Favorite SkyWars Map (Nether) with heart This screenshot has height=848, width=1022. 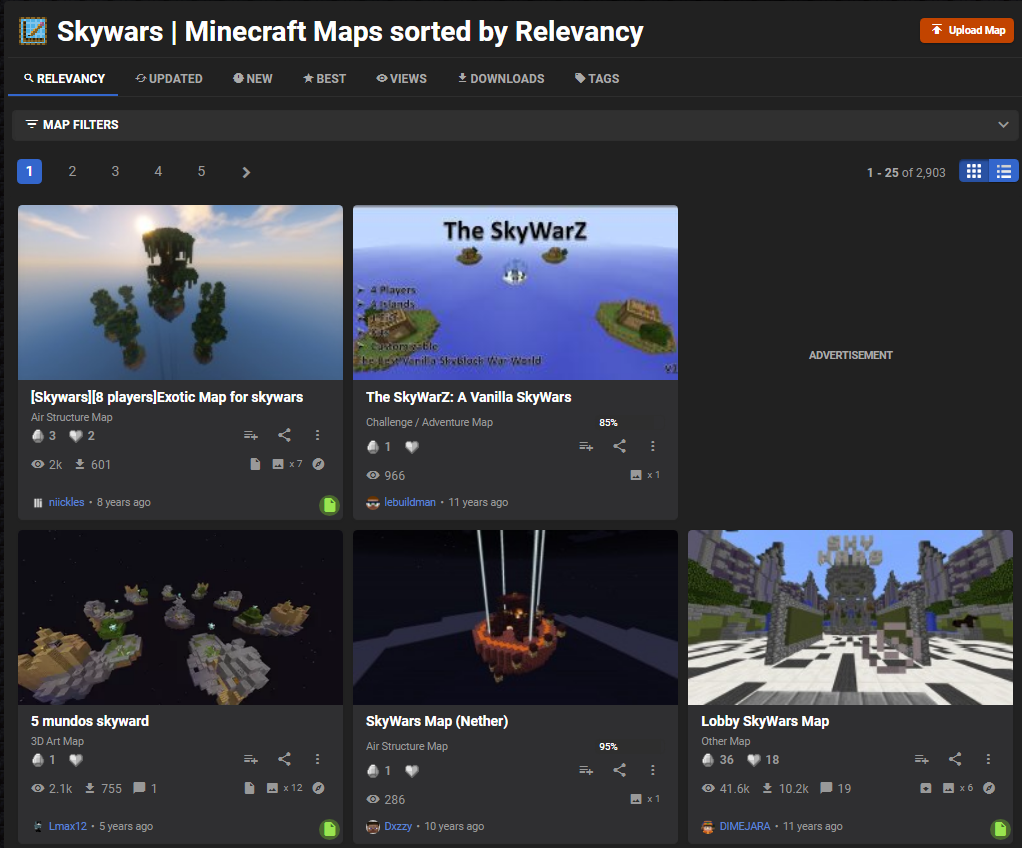click(412, 771)
